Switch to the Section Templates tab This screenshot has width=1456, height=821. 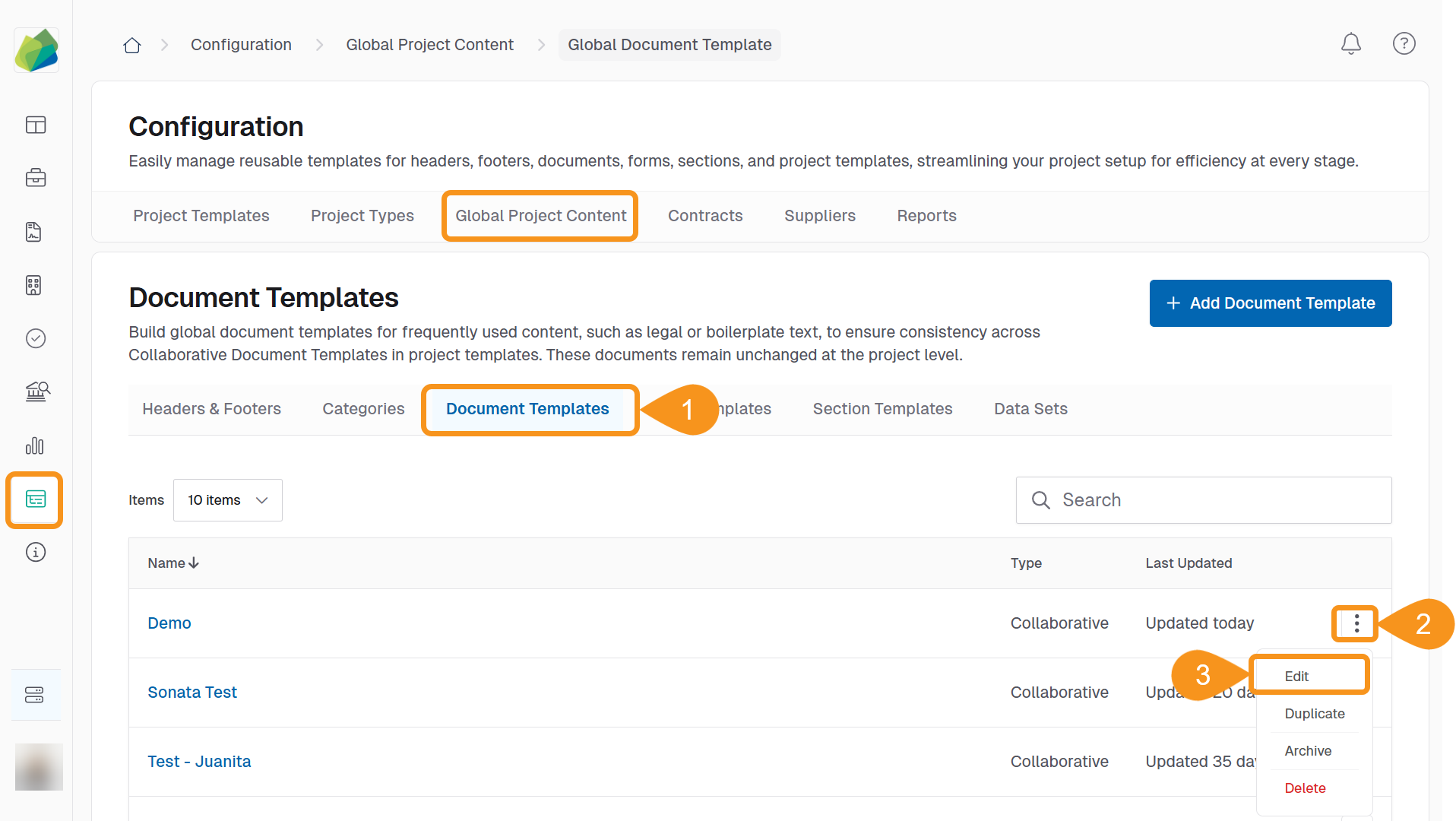tap(882, 409)
